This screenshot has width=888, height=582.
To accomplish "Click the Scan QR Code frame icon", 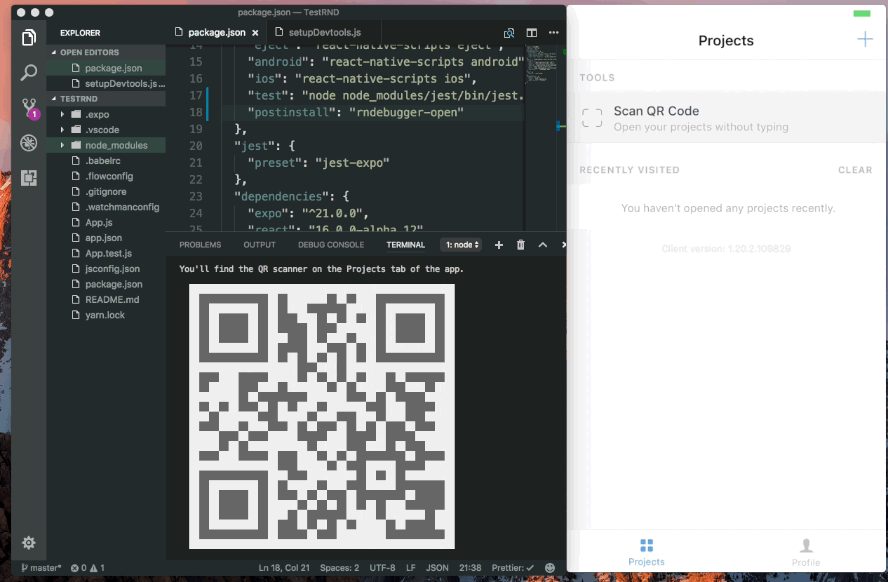I will [592, 118].
